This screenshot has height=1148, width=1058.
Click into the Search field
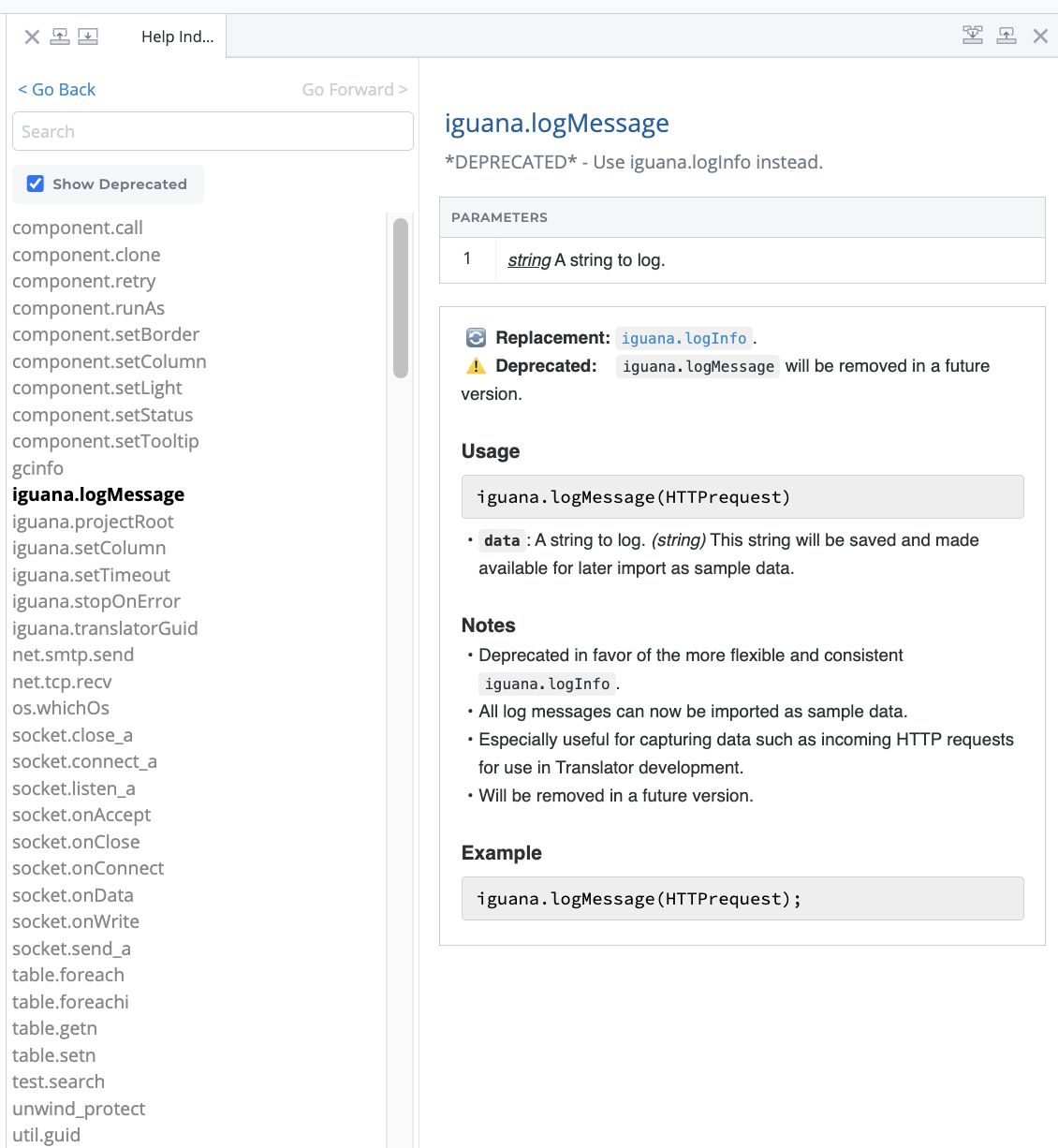click(x=213, y=131)
